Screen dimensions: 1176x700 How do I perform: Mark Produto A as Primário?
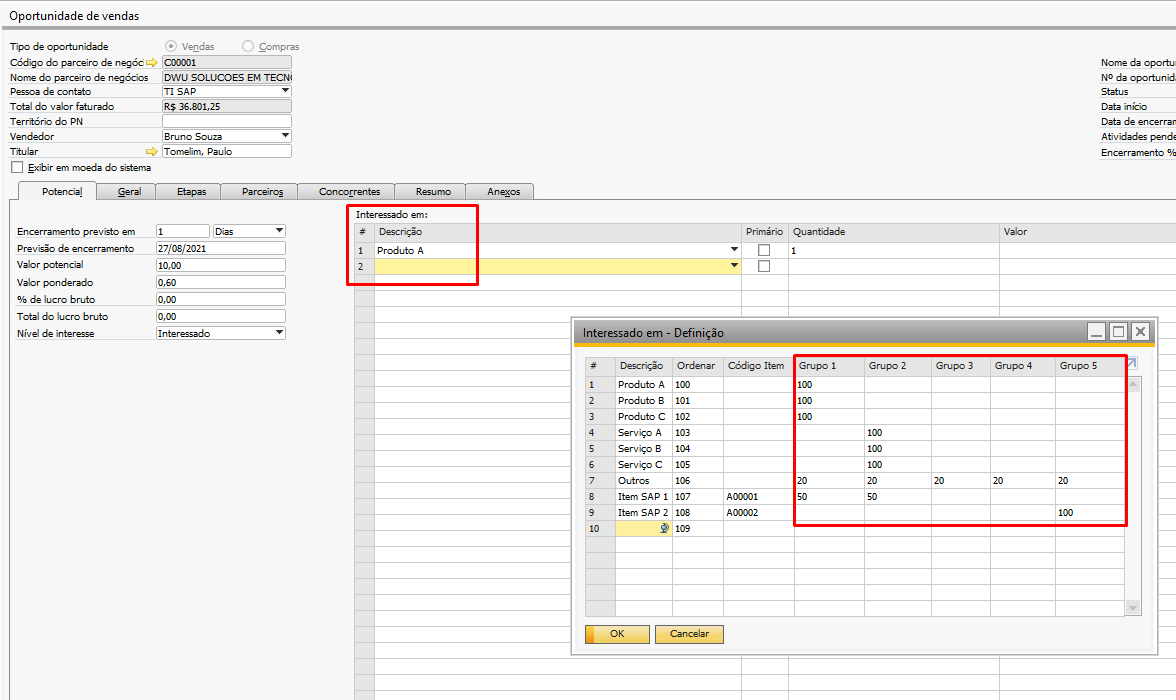click(x=764, y=250)
